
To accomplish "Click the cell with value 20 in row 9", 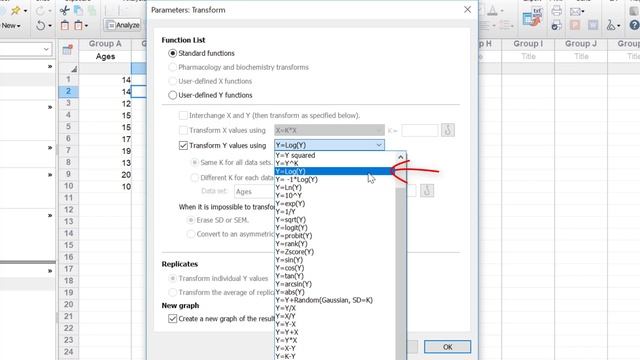I will click(105, 175).
